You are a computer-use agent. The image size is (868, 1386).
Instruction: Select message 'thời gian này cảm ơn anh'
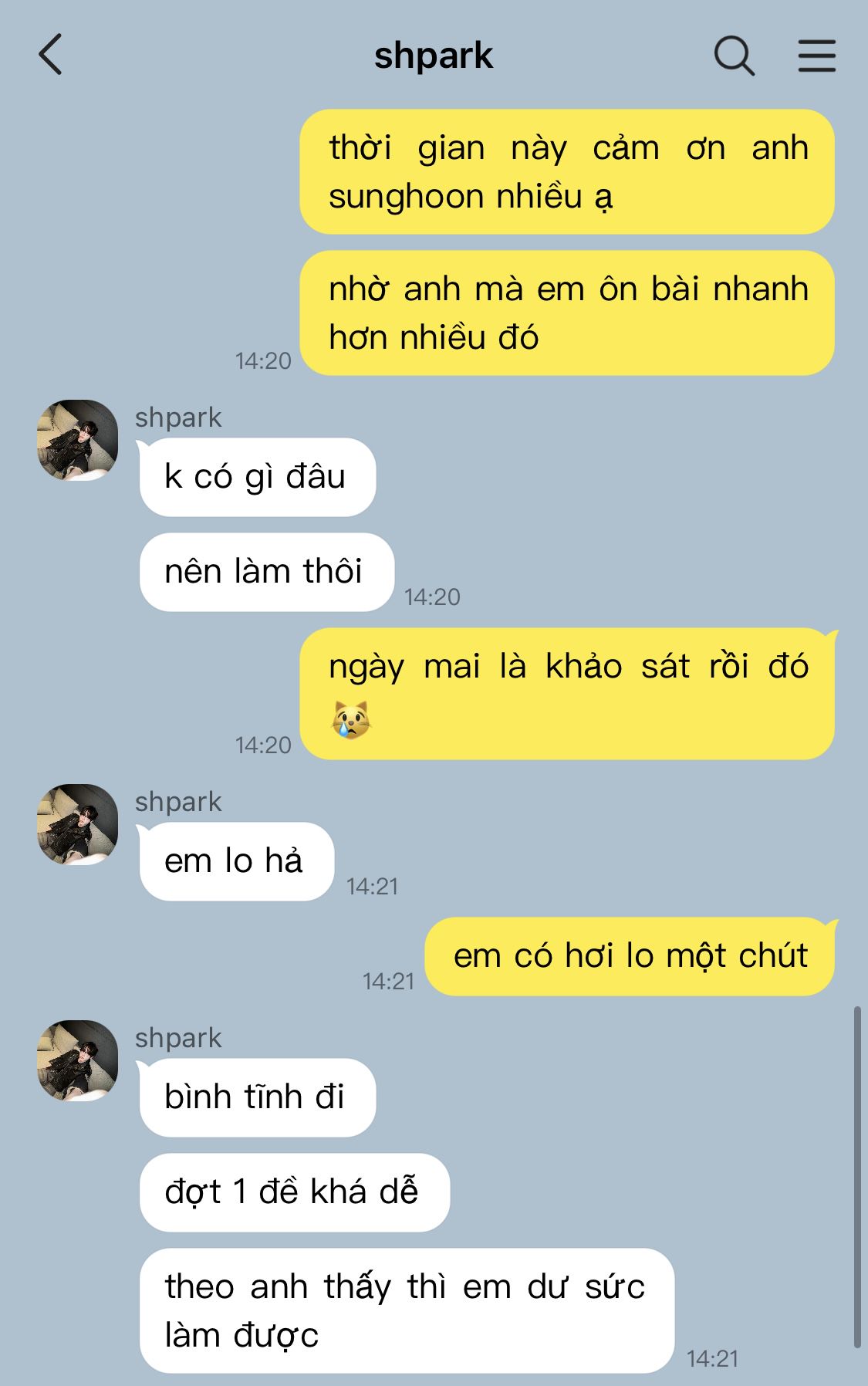567,171
